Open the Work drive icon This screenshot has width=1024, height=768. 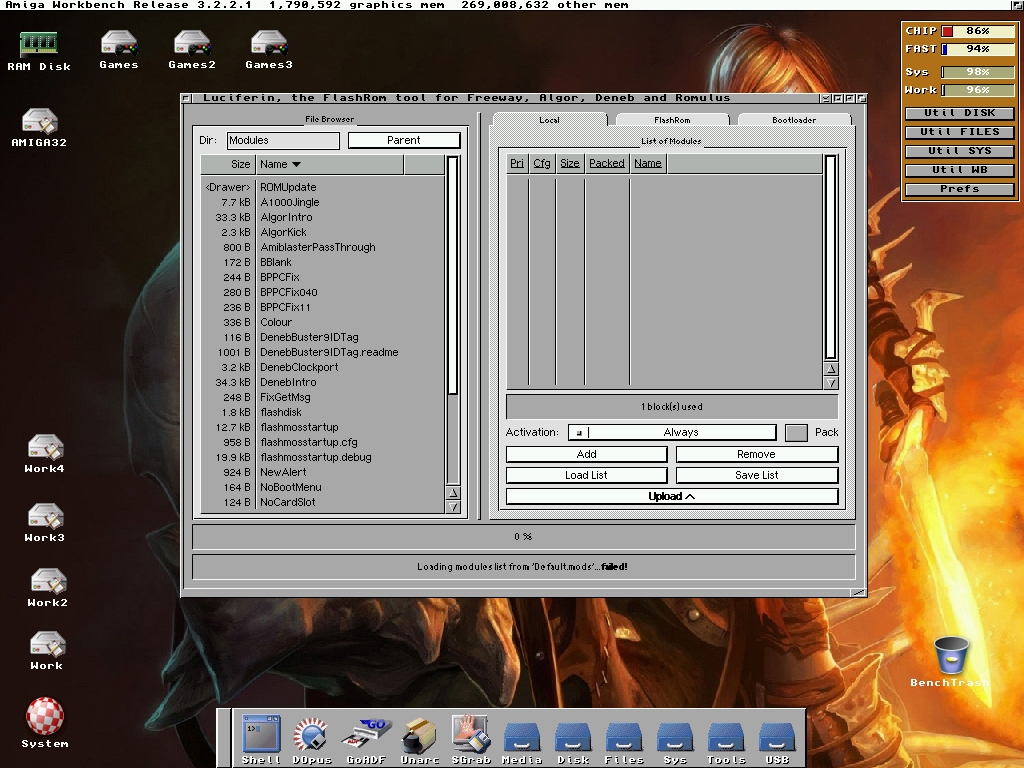[x=46, y=650]
